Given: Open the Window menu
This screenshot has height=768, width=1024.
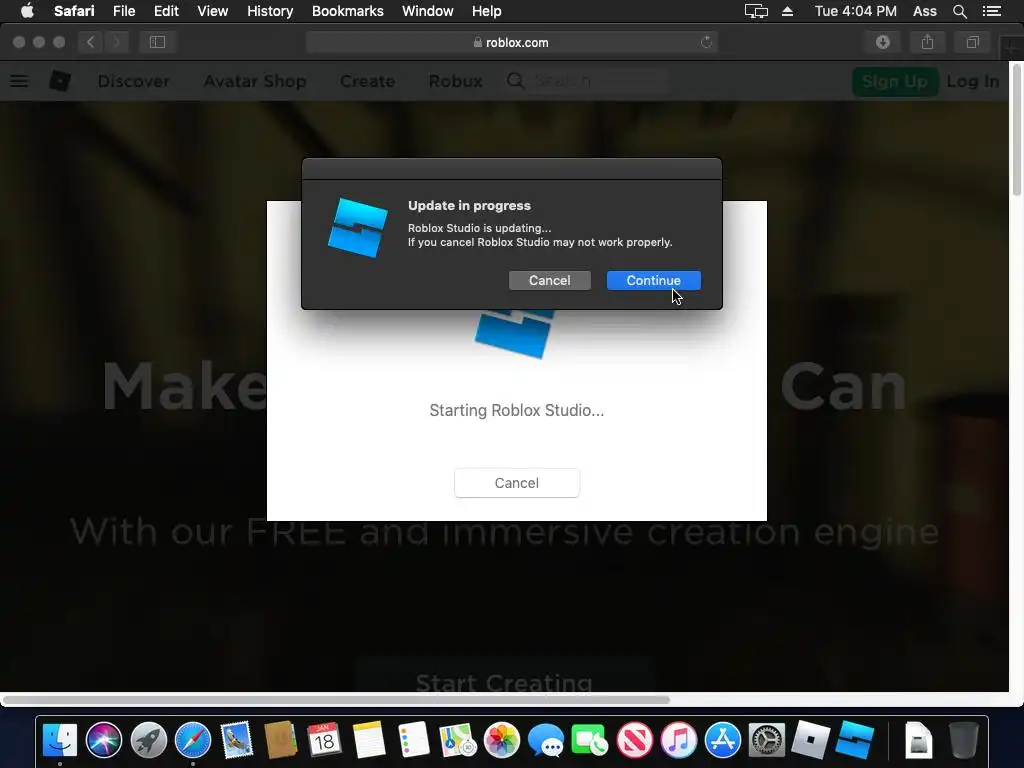Looking at the screenshot, I should (x=427, y=11).
